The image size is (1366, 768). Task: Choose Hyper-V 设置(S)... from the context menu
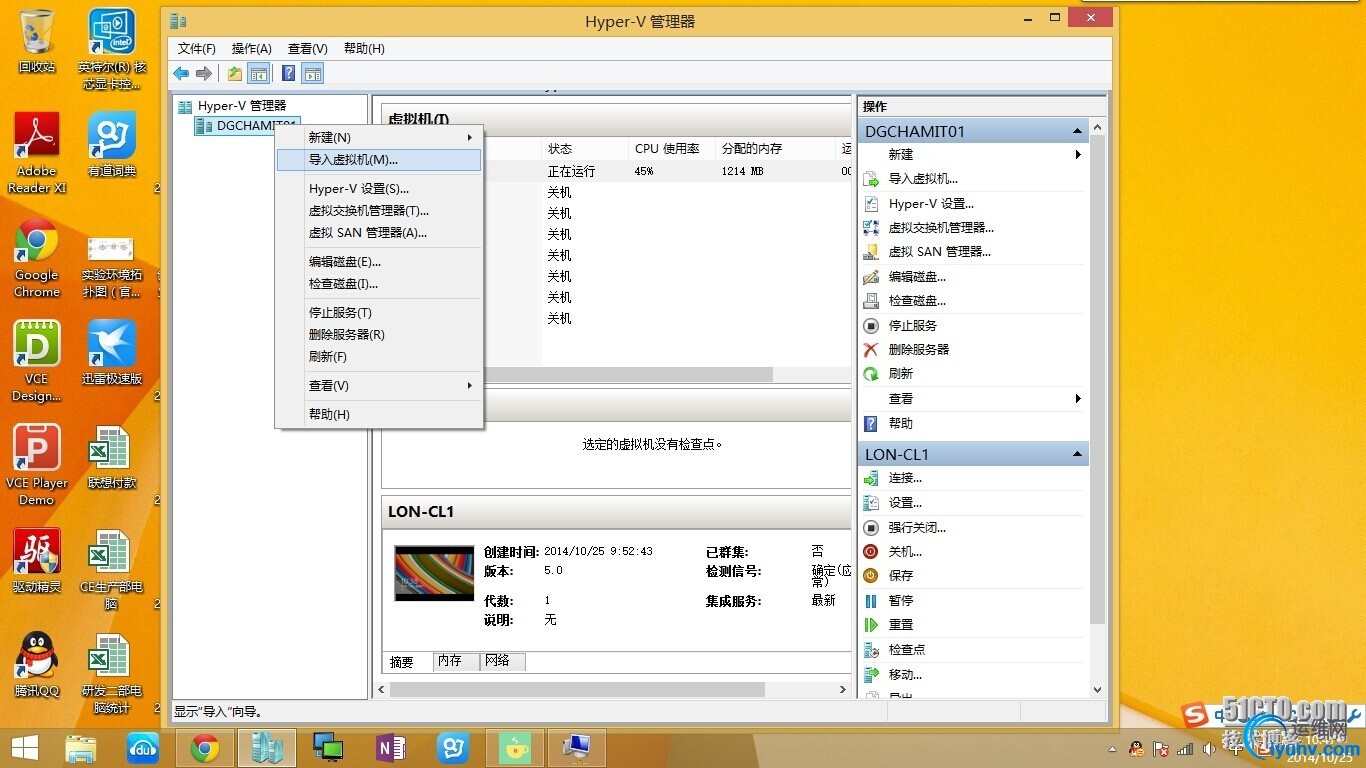pyautogui.click(x=380, y=189)
